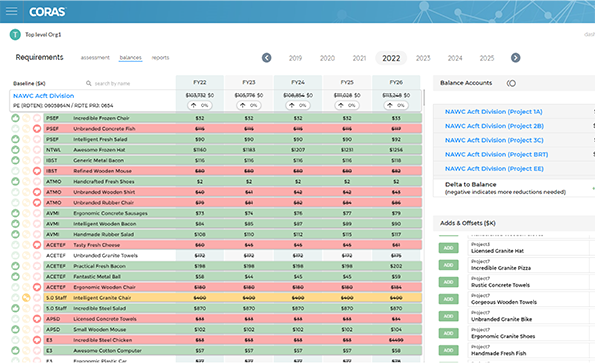595x363 pixels.
Task: Open NAWC Acft Division (Project EE)
Action: [494, 168]
